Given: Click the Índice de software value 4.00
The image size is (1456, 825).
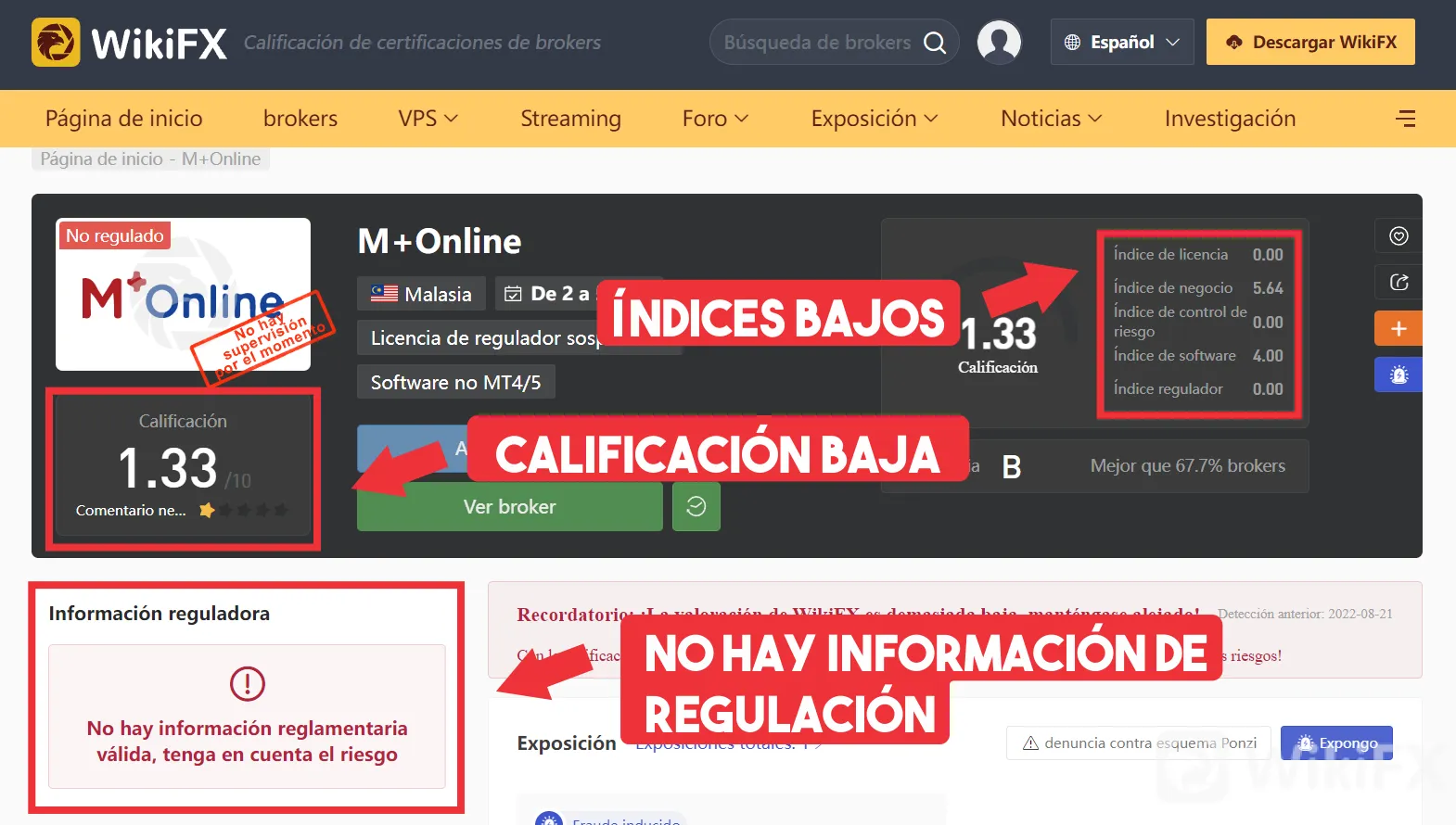Looking at the screenshot, I should pos(1268,355).
